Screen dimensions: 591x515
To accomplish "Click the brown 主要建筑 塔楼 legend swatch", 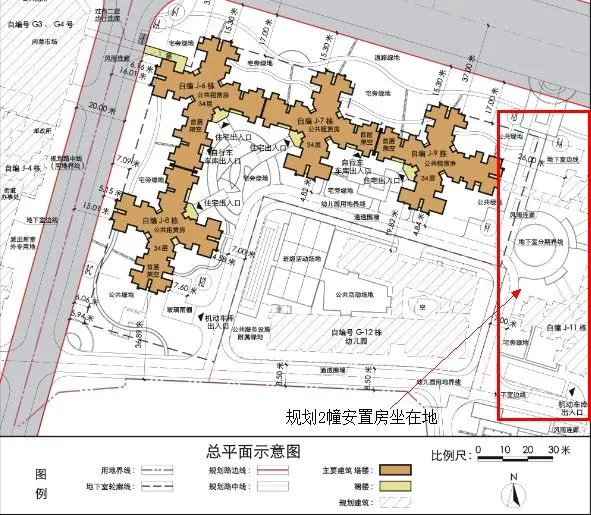I will [x=395, y=470].
